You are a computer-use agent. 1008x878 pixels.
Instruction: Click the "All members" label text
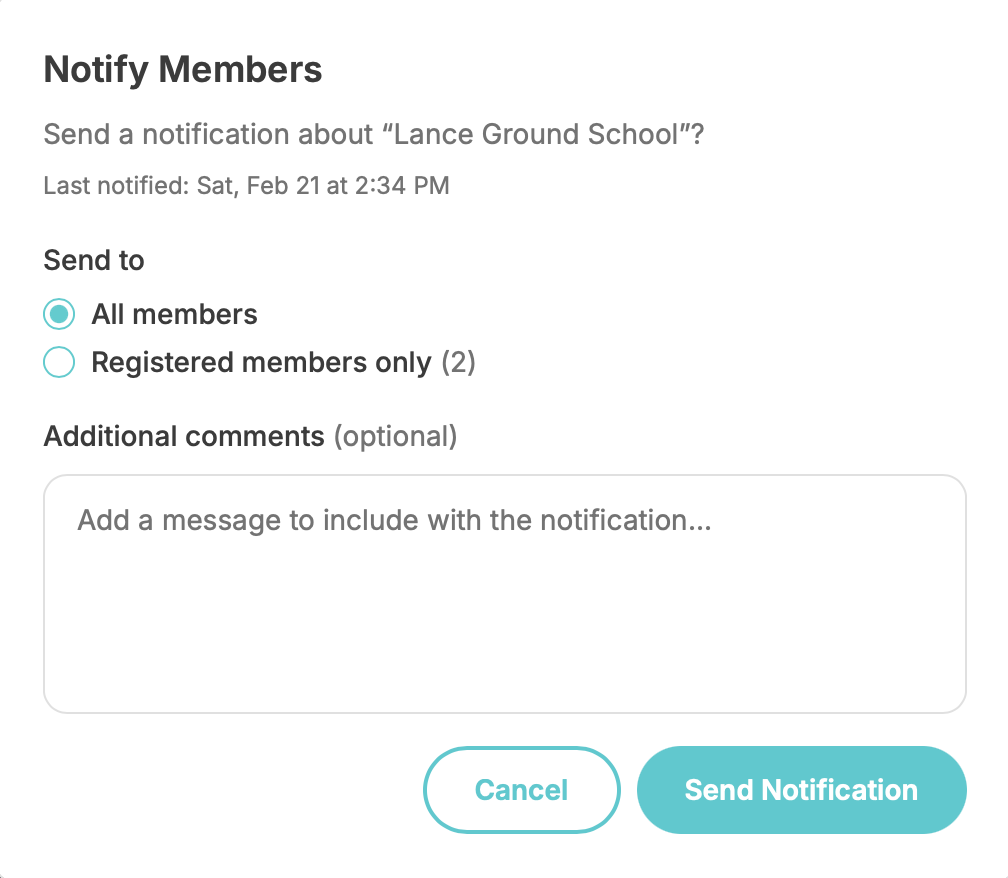(x=174, y=314)
